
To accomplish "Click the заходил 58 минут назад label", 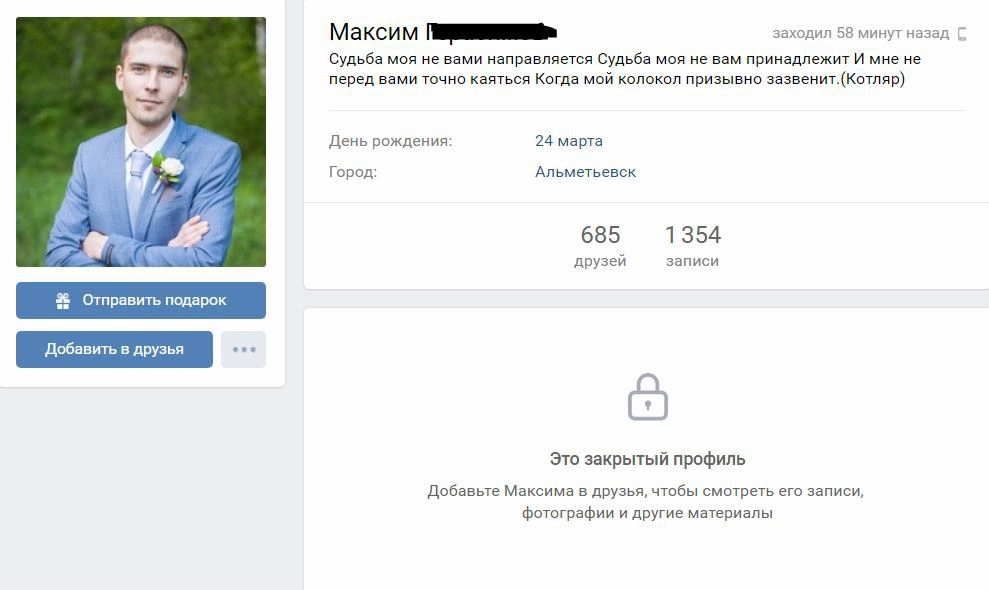I will point(860,33).
